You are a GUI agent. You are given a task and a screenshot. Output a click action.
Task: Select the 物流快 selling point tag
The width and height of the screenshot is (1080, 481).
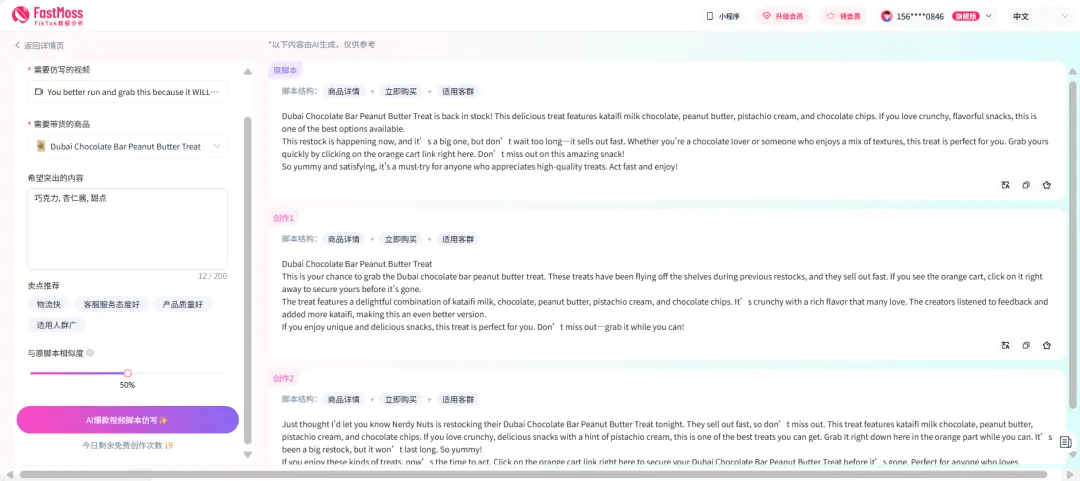pos(49,304)
